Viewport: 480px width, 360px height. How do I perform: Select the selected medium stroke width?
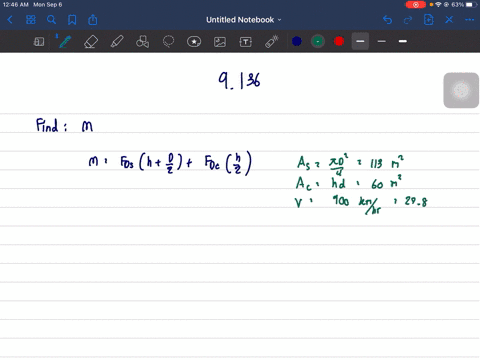click(x=360, y=41)
